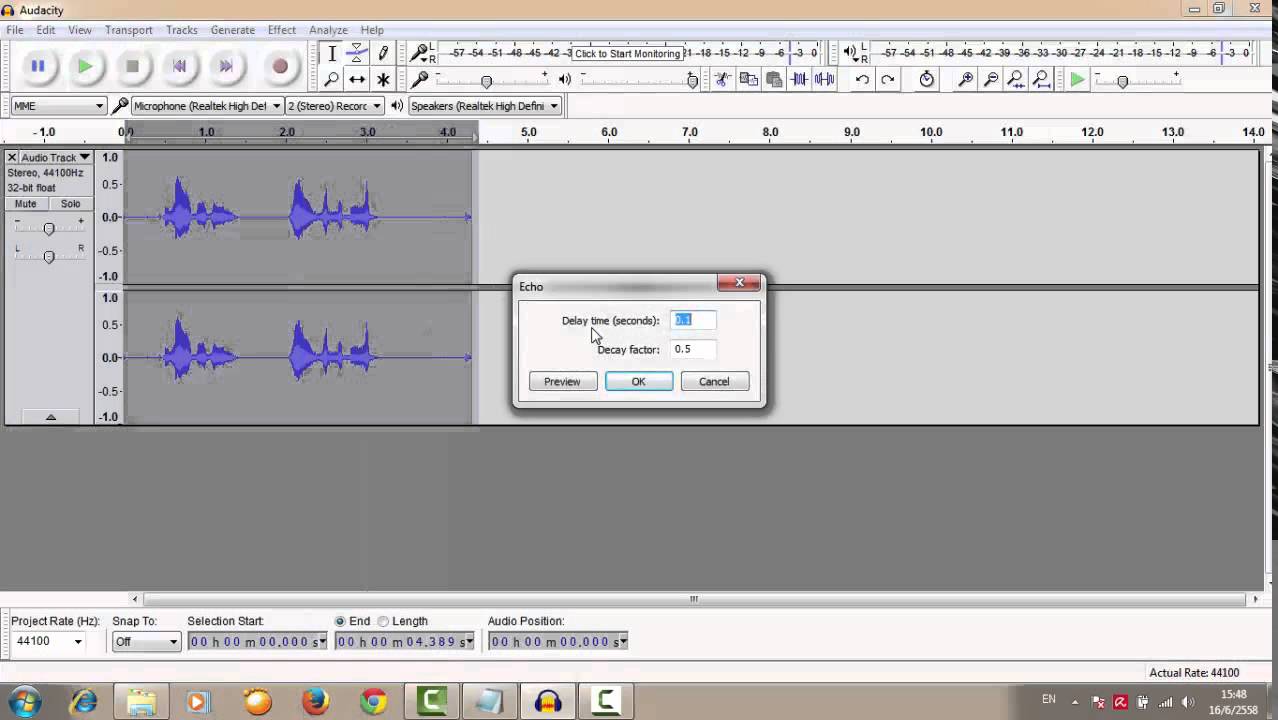Click the Fit Selection zoom icon
The width and height of the screenshot is (1278, 720).
[x=1017, y=80]
